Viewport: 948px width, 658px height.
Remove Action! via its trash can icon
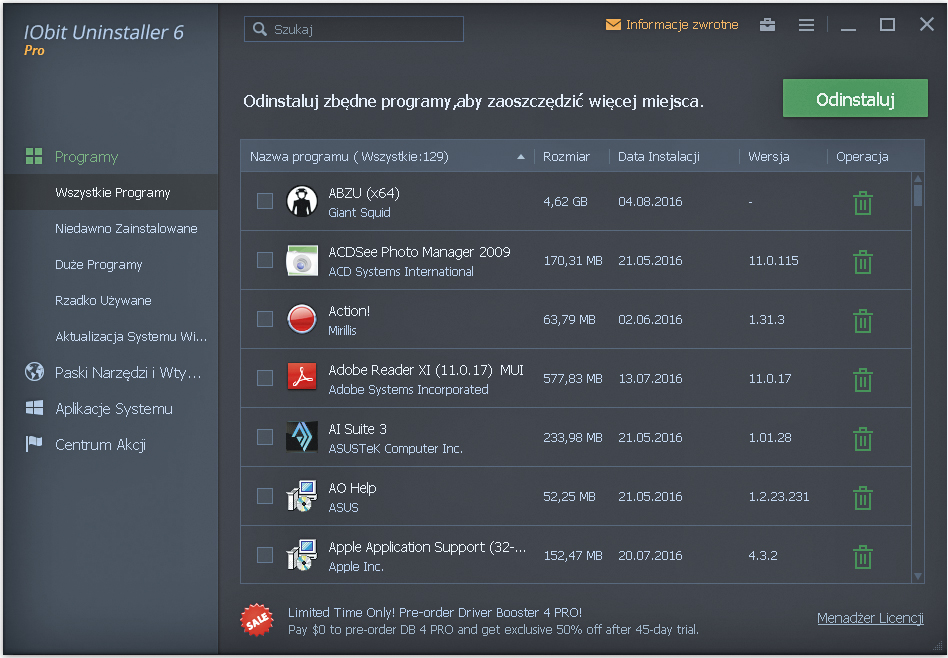pyautogui.click(x=862, y=319)
